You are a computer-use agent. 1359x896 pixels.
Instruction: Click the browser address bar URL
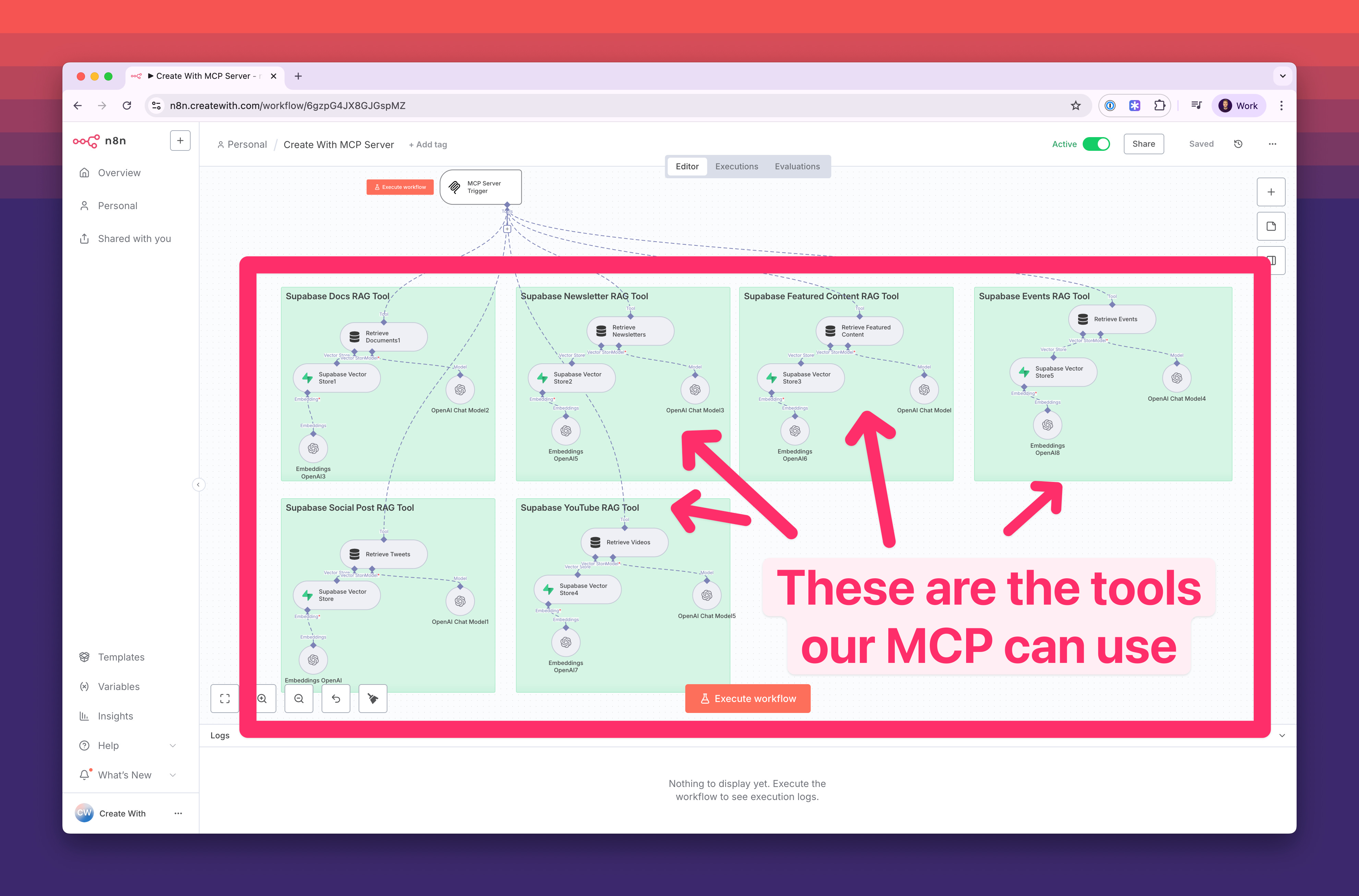287,106
